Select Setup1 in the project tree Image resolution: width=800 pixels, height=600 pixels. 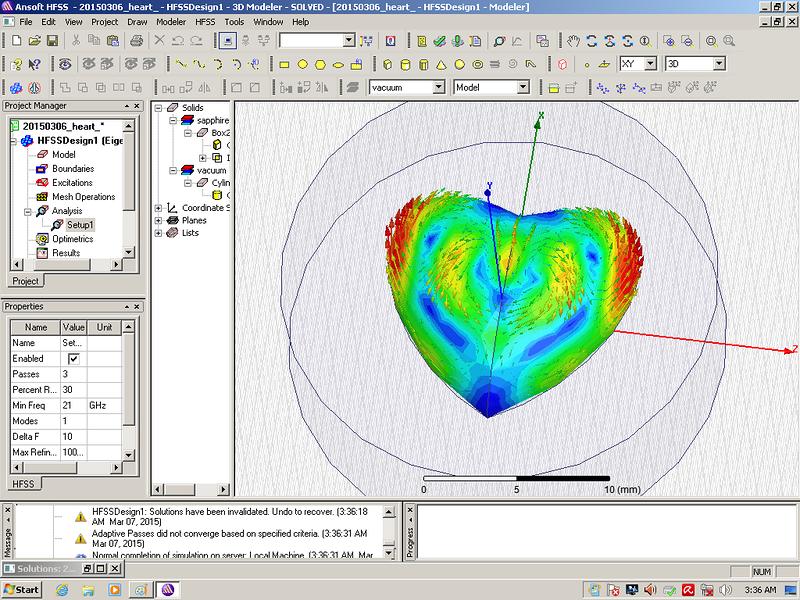[79, 225]
